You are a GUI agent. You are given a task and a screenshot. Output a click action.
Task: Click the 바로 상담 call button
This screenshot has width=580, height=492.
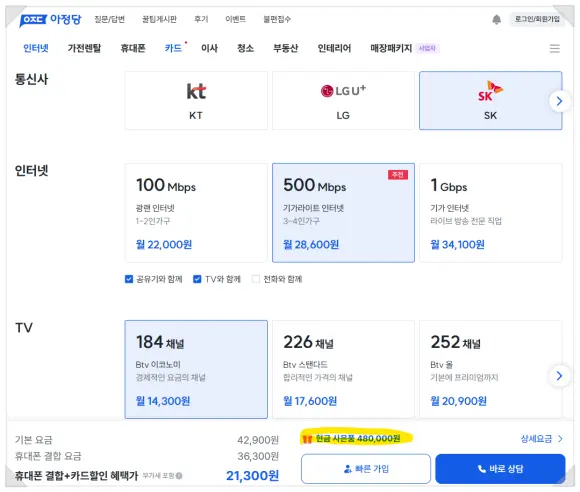(500, 469)
